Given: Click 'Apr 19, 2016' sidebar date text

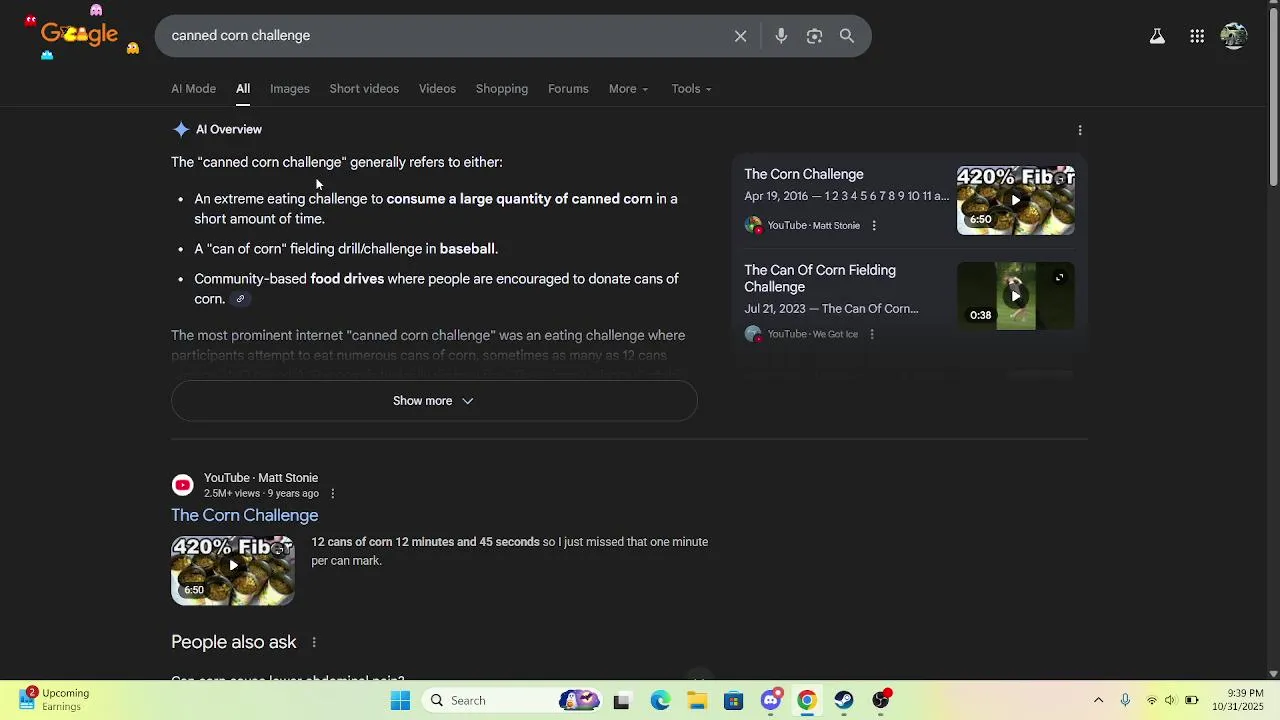Looking at the screenshot, I should 776,197.
